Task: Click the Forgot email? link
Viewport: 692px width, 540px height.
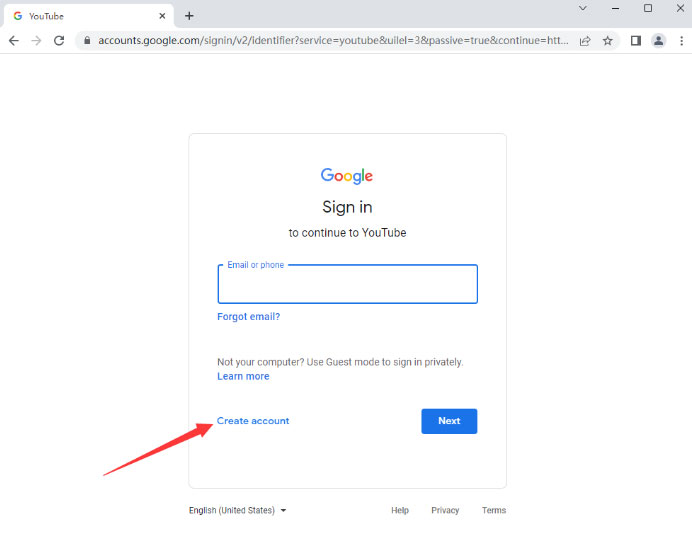Action: point(248,317)
